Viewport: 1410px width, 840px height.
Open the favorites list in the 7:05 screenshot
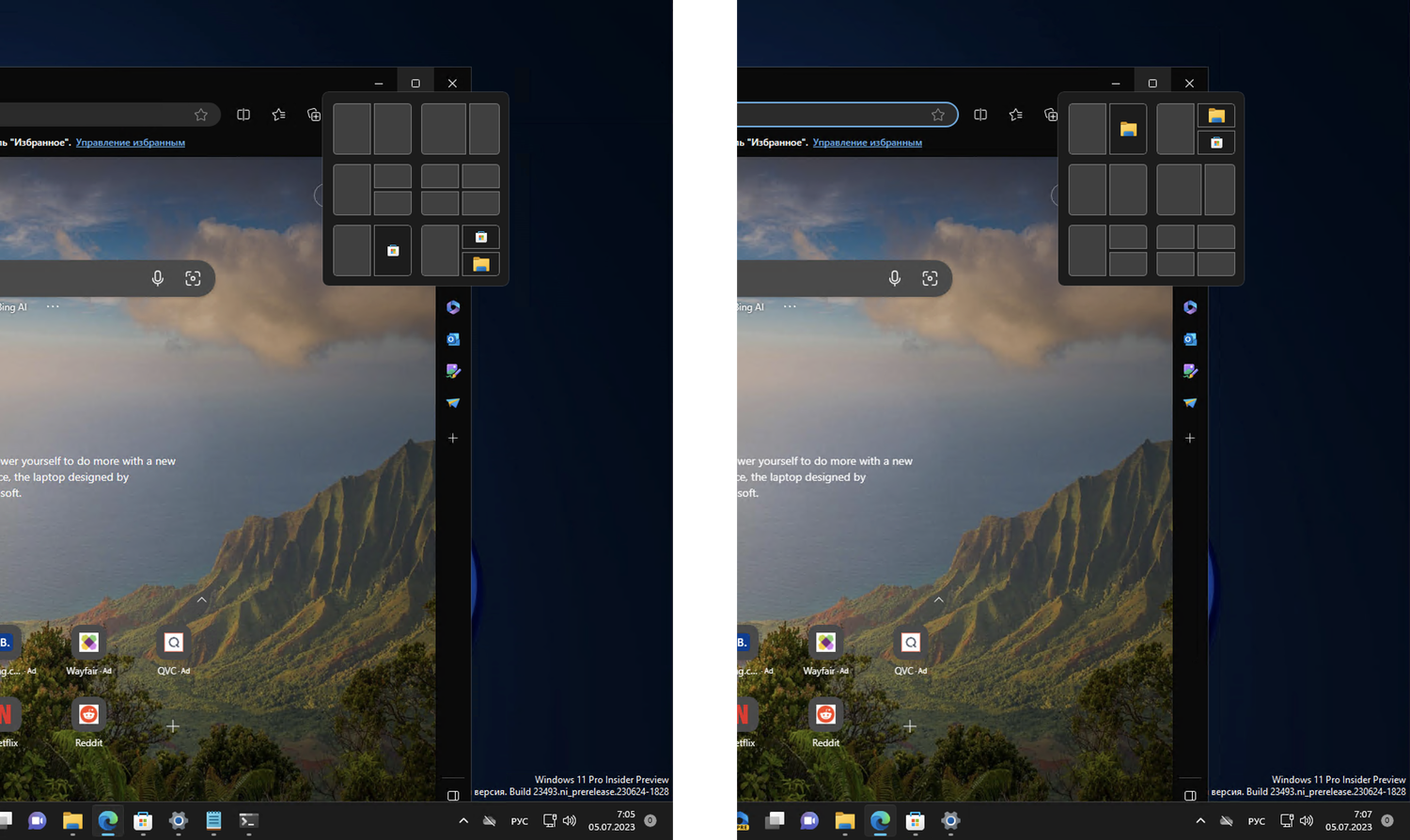pos(279,115)
